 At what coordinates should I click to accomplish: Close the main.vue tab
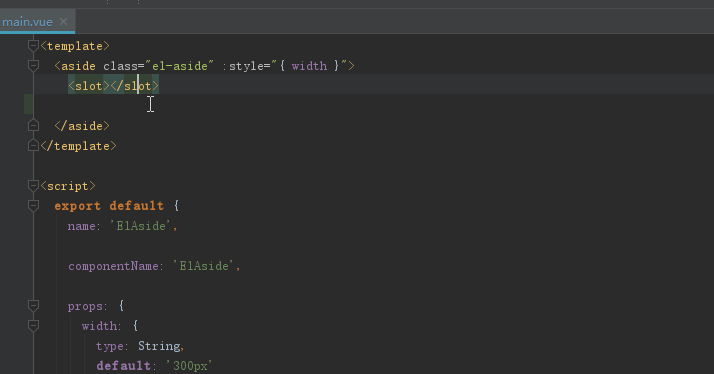(x=64, y=21)
